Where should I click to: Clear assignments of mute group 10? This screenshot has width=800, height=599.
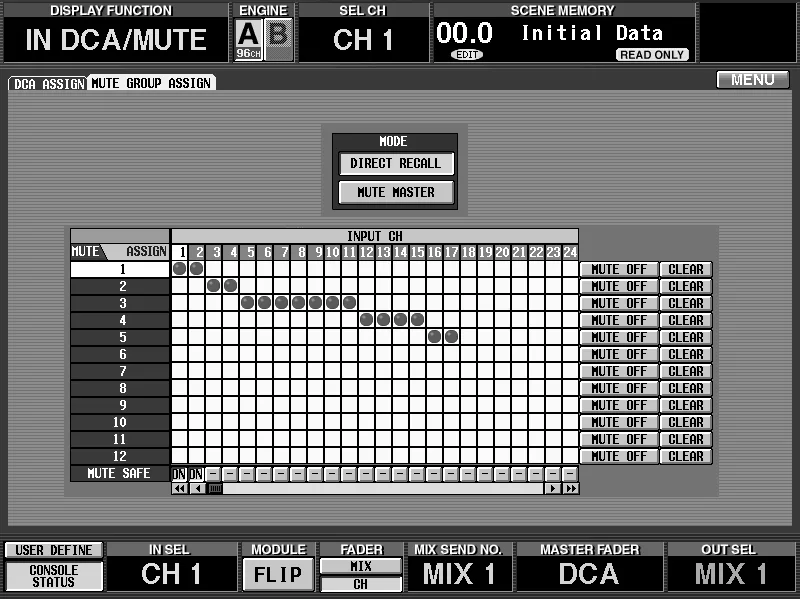click(x=686, y=422)
